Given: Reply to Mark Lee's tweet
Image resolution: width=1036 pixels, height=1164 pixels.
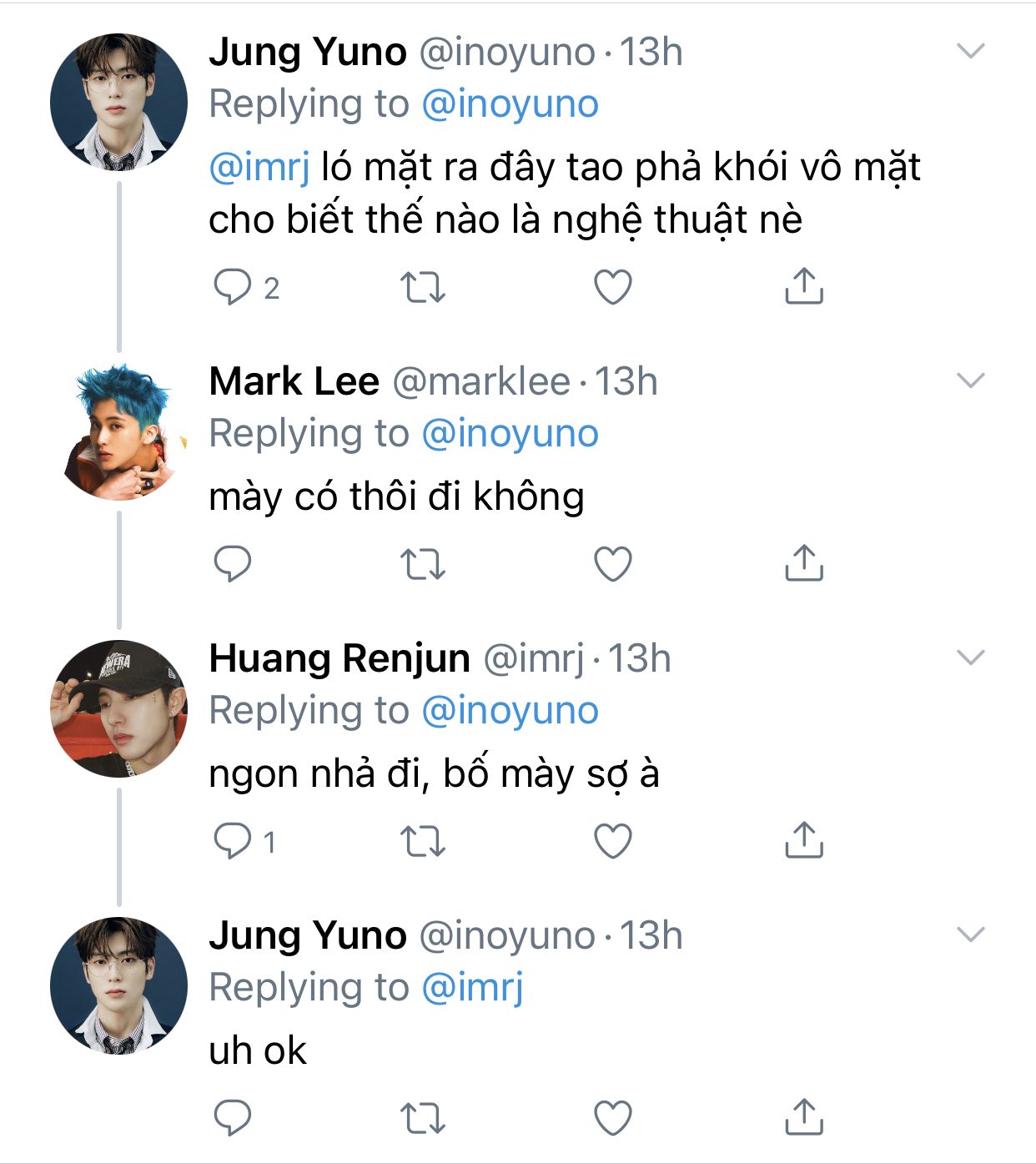Looking at the screenshot, I should 233,564.
